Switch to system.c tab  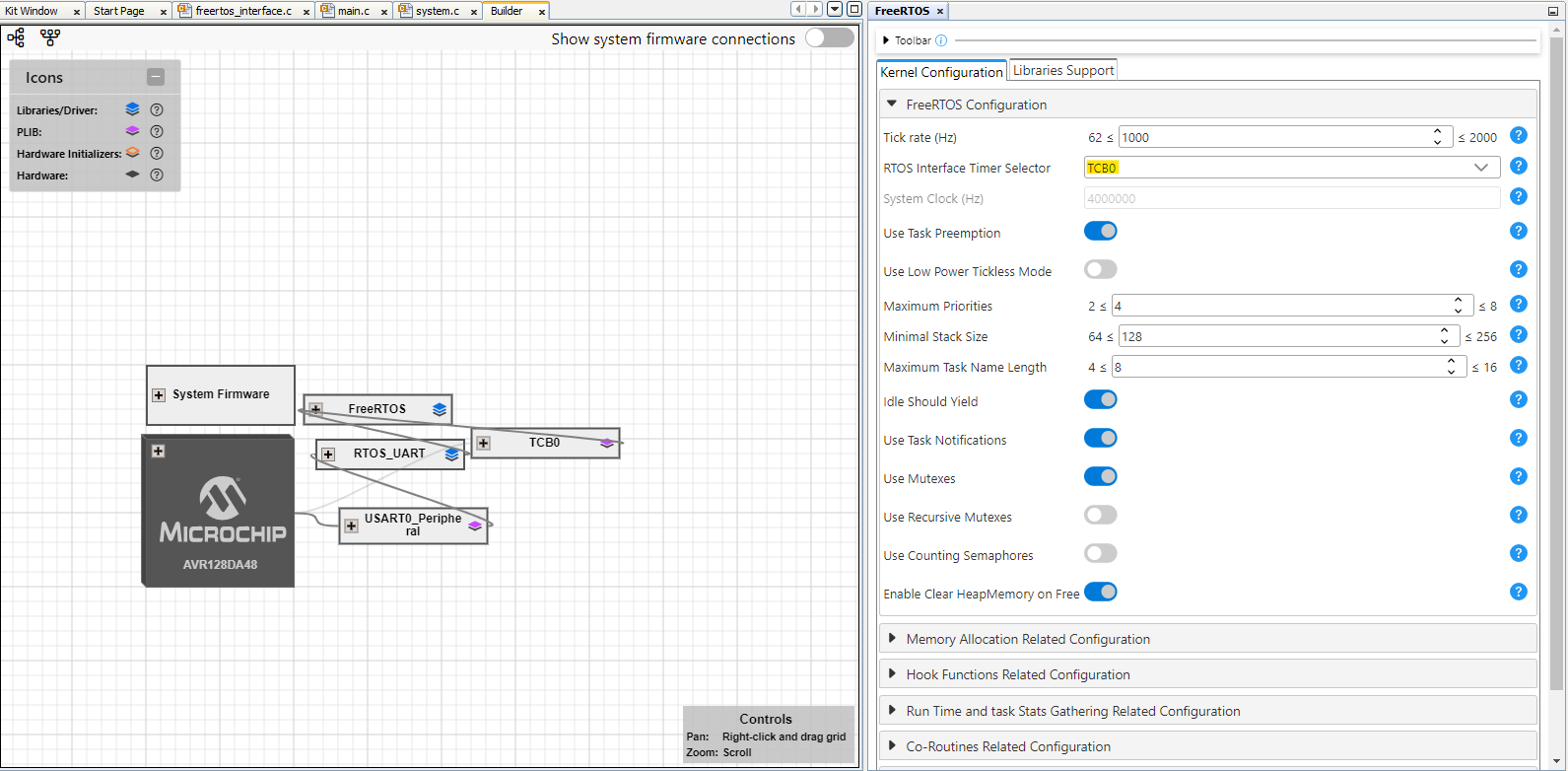438,11
